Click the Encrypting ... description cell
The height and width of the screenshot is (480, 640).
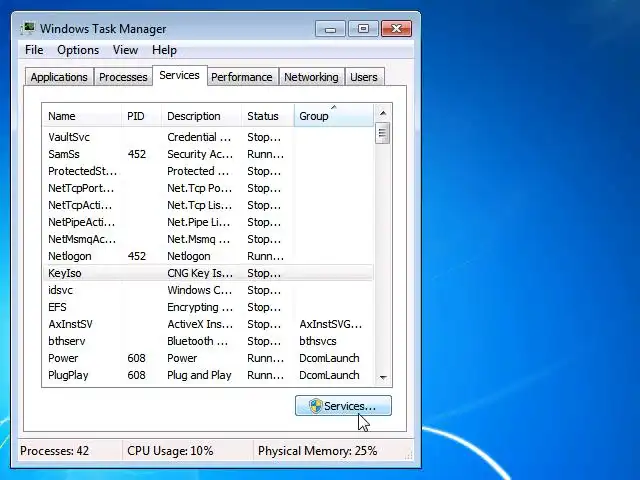click(x=200, y=307)
